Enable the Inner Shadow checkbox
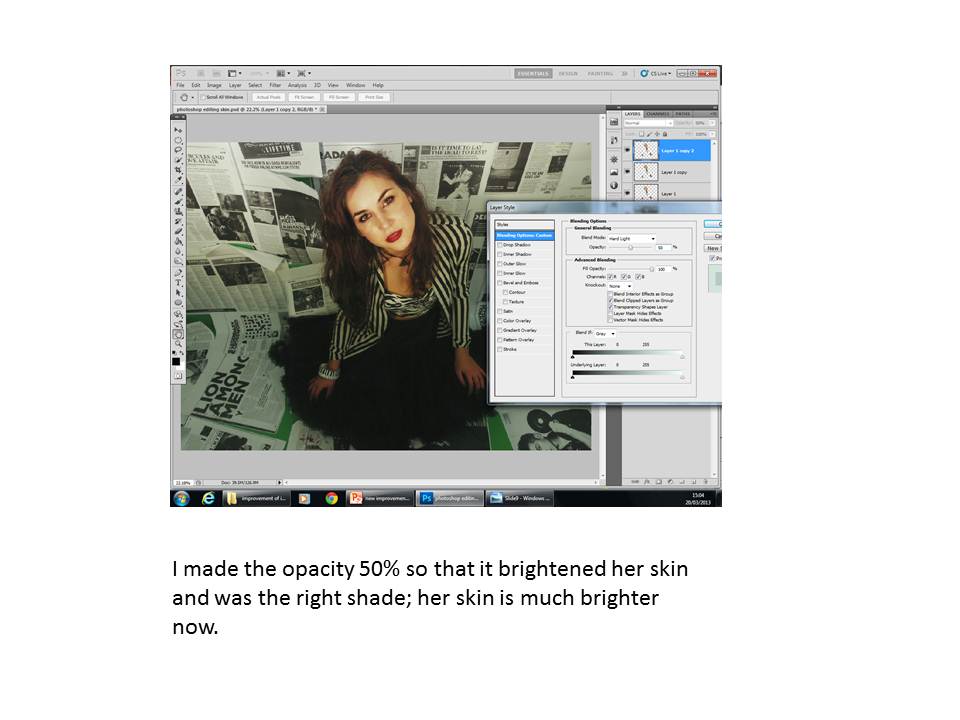Screen dimensions: 960x720 tap(500, 254)
